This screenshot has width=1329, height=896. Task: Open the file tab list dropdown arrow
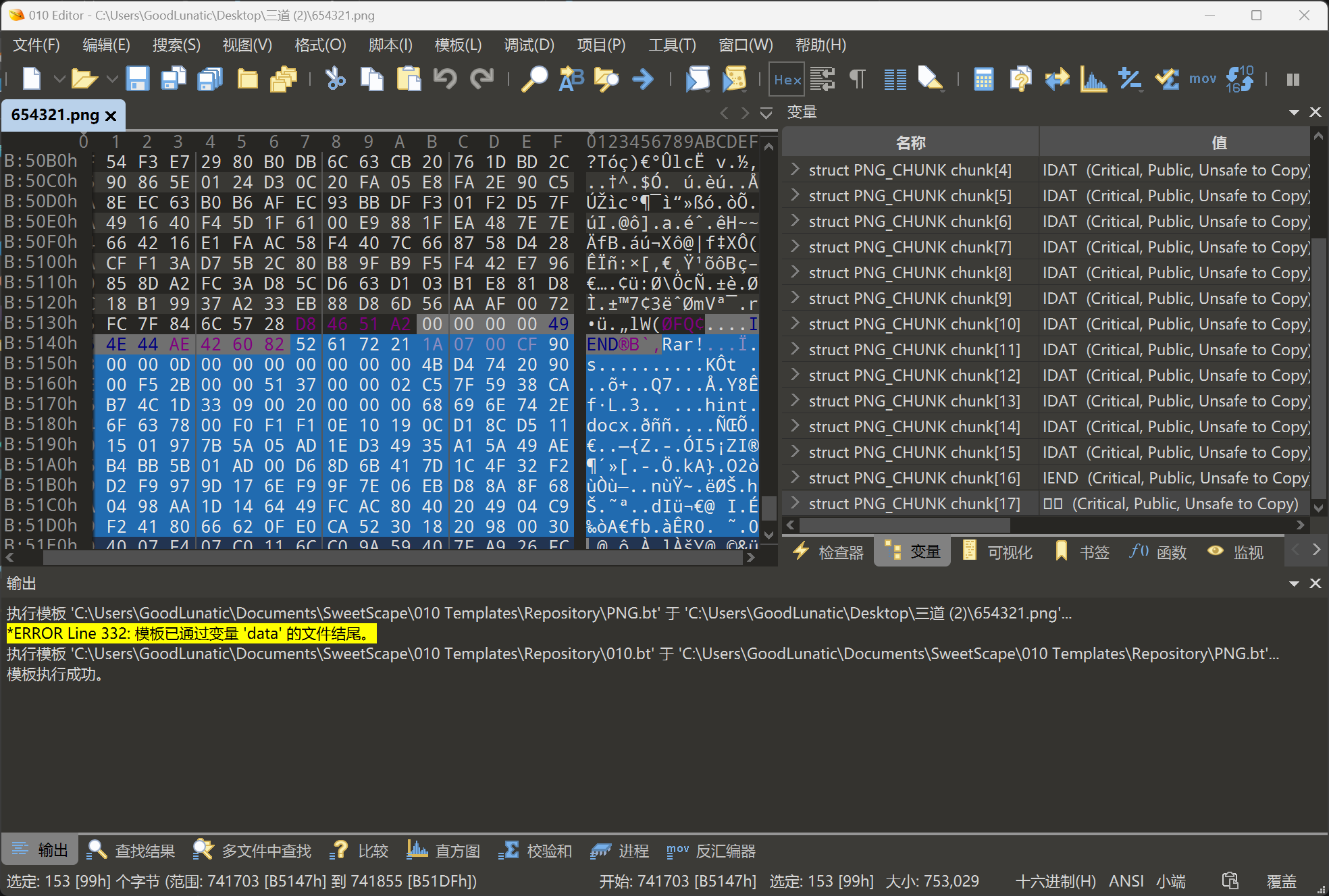766,113
